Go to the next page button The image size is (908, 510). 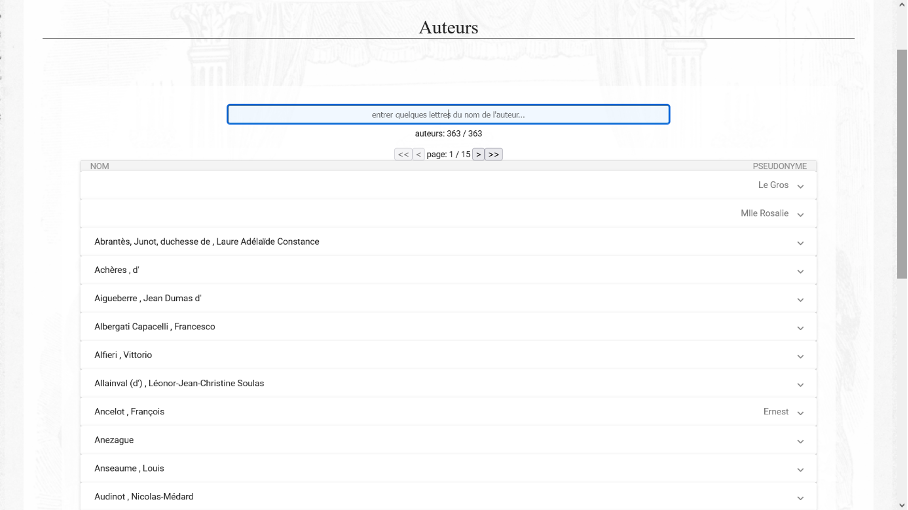478,155
